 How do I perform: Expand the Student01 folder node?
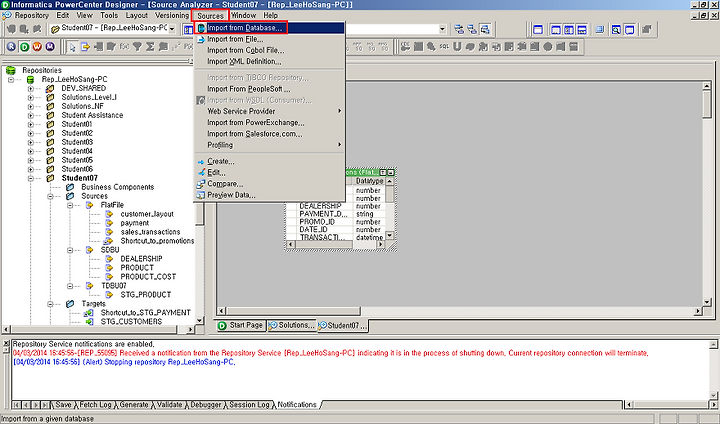coord(30,124)
